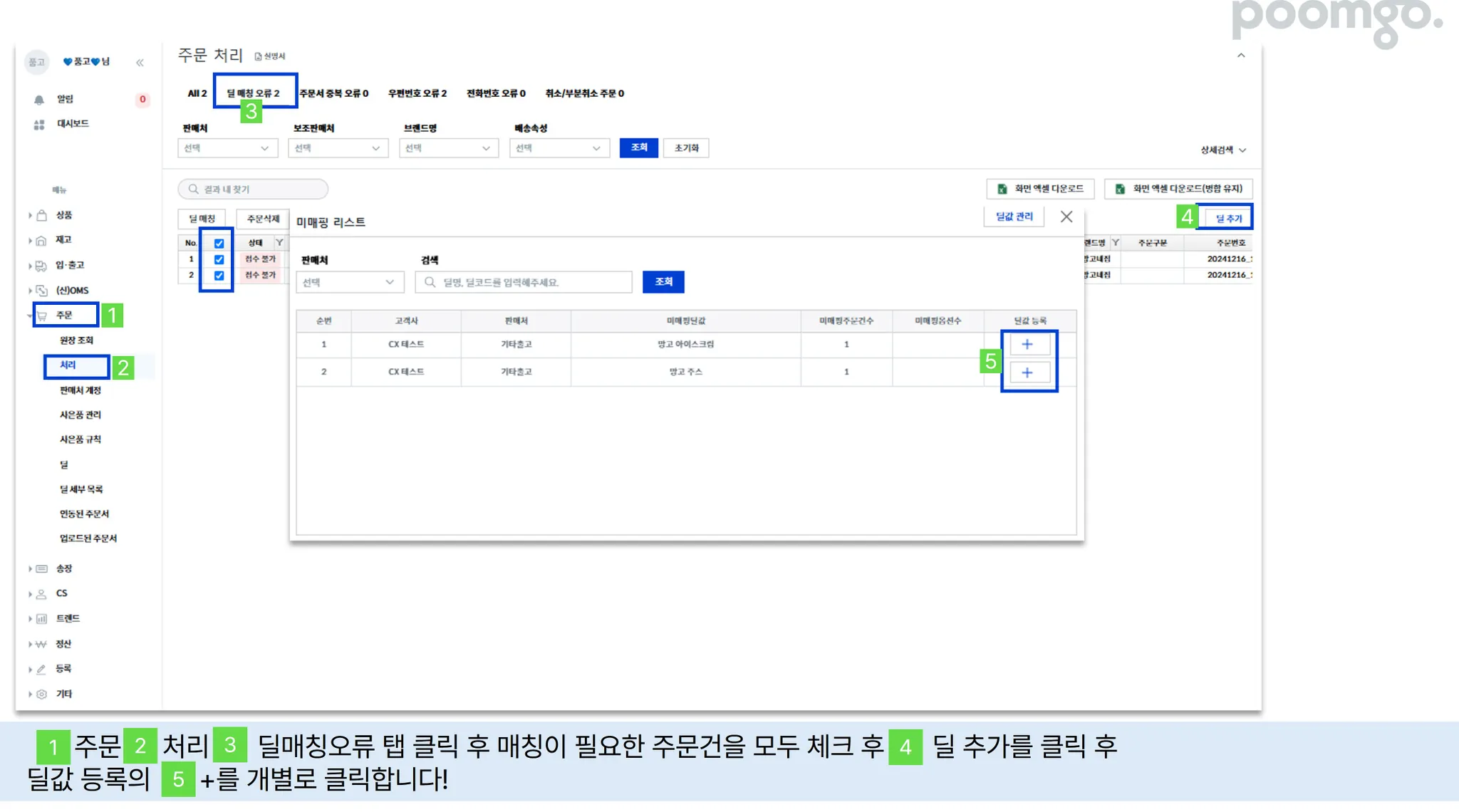The width and height of the screenshot is (1459, 812).
Task: Click the 상태 column filter icon
Action: tap(279, 243)
